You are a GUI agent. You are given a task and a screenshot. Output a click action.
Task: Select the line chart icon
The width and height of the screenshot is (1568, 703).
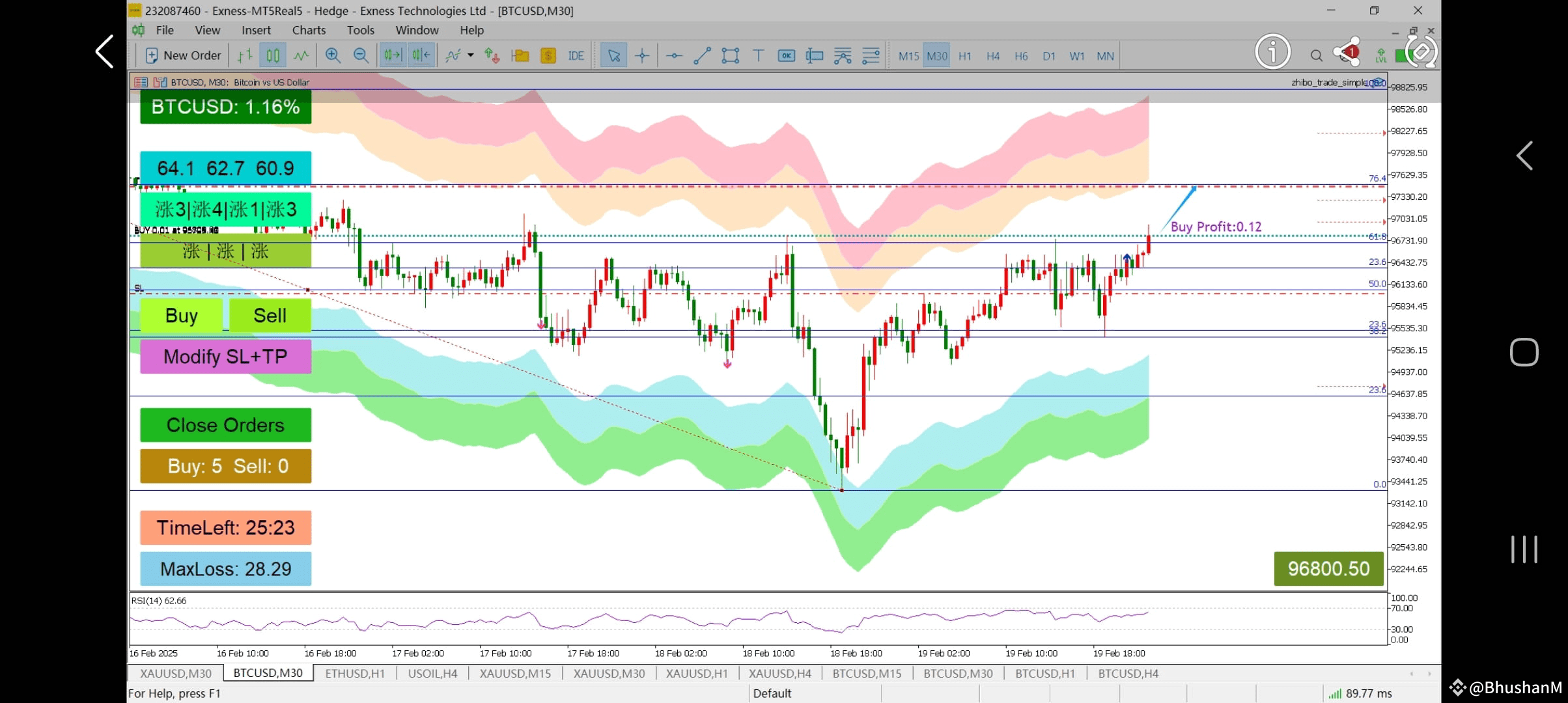point(301,56)
